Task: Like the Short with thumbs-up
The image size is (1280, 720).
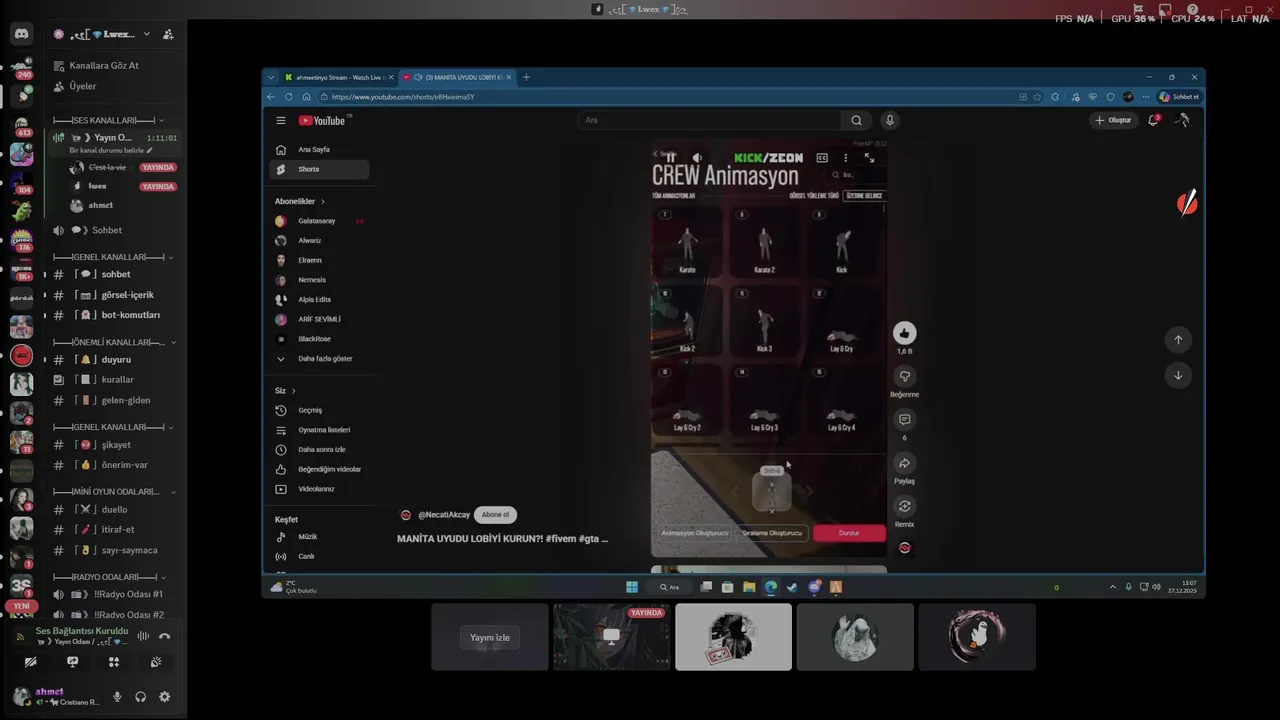Action: coord(904,333)
